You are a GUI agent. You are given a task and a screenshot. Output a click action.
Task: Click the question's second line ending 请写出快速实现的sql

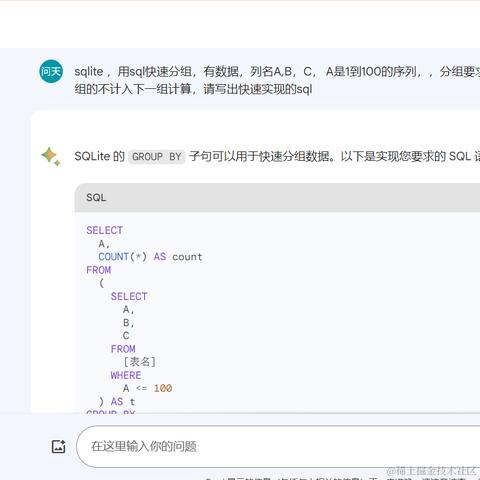[193, 89]
